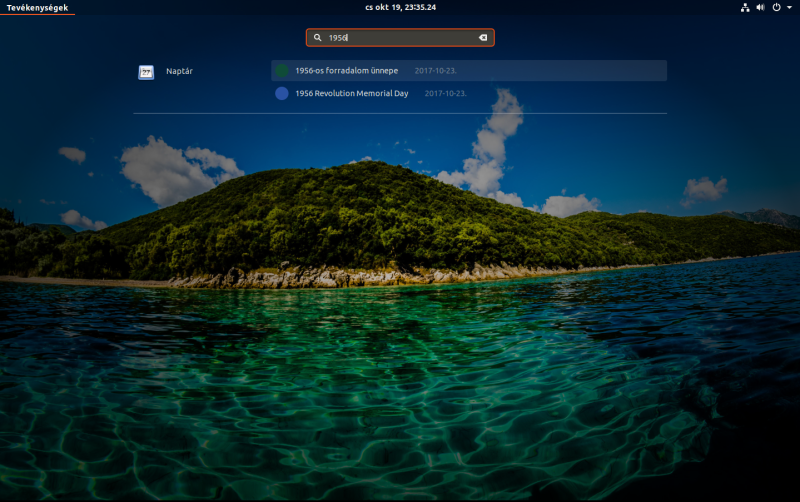Open the Tevékenységek activities overview

tap(37, 8)
